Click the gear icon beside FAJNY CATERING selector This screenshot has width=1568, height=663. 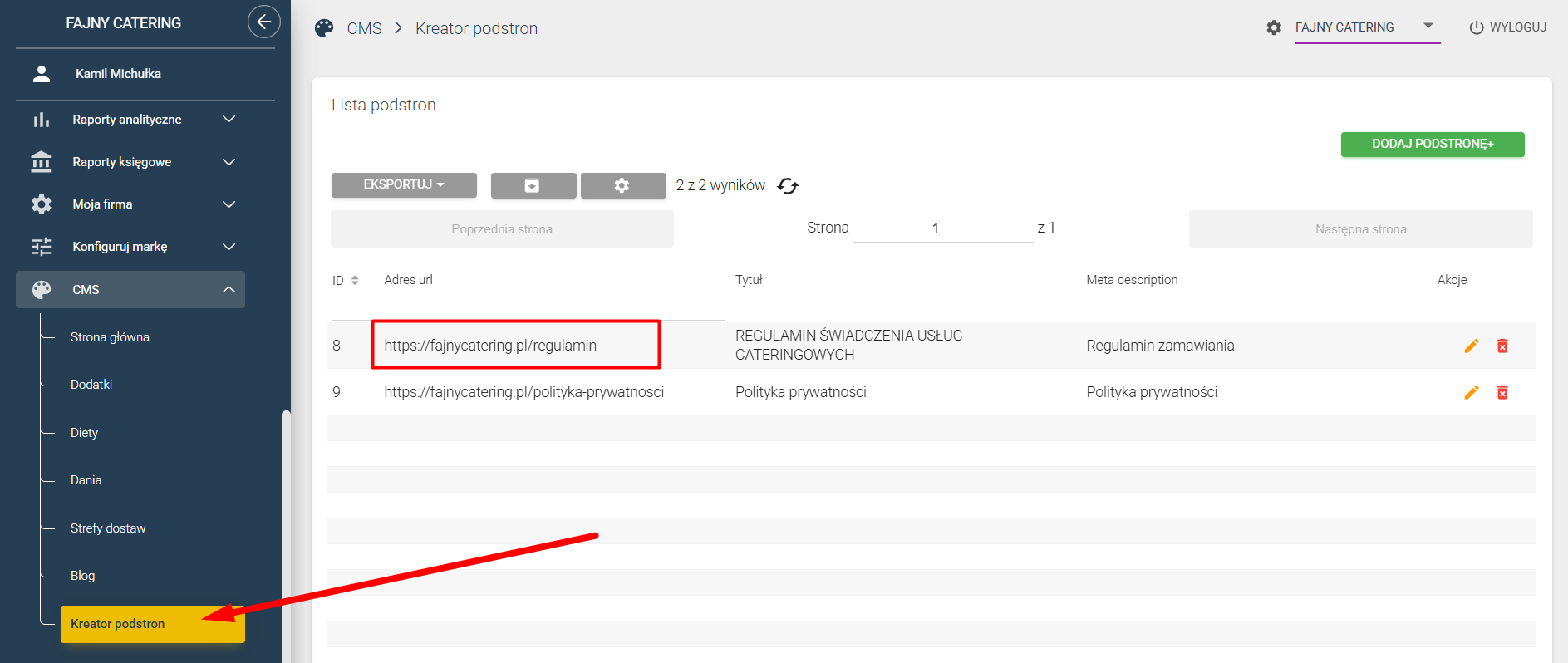pos(1274,27)
